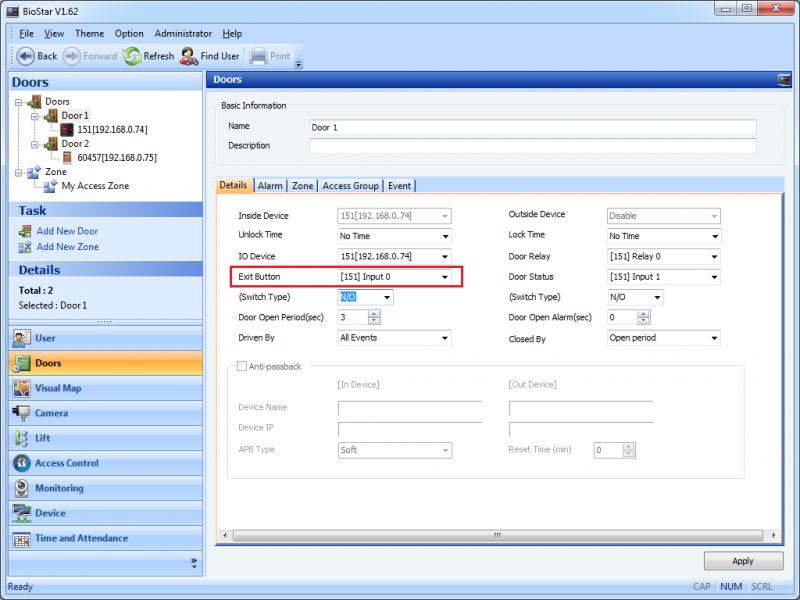Viewport: 800px width, 600px height.
Task: Collapse the Door 1 tree node
Action: point(34,116)
